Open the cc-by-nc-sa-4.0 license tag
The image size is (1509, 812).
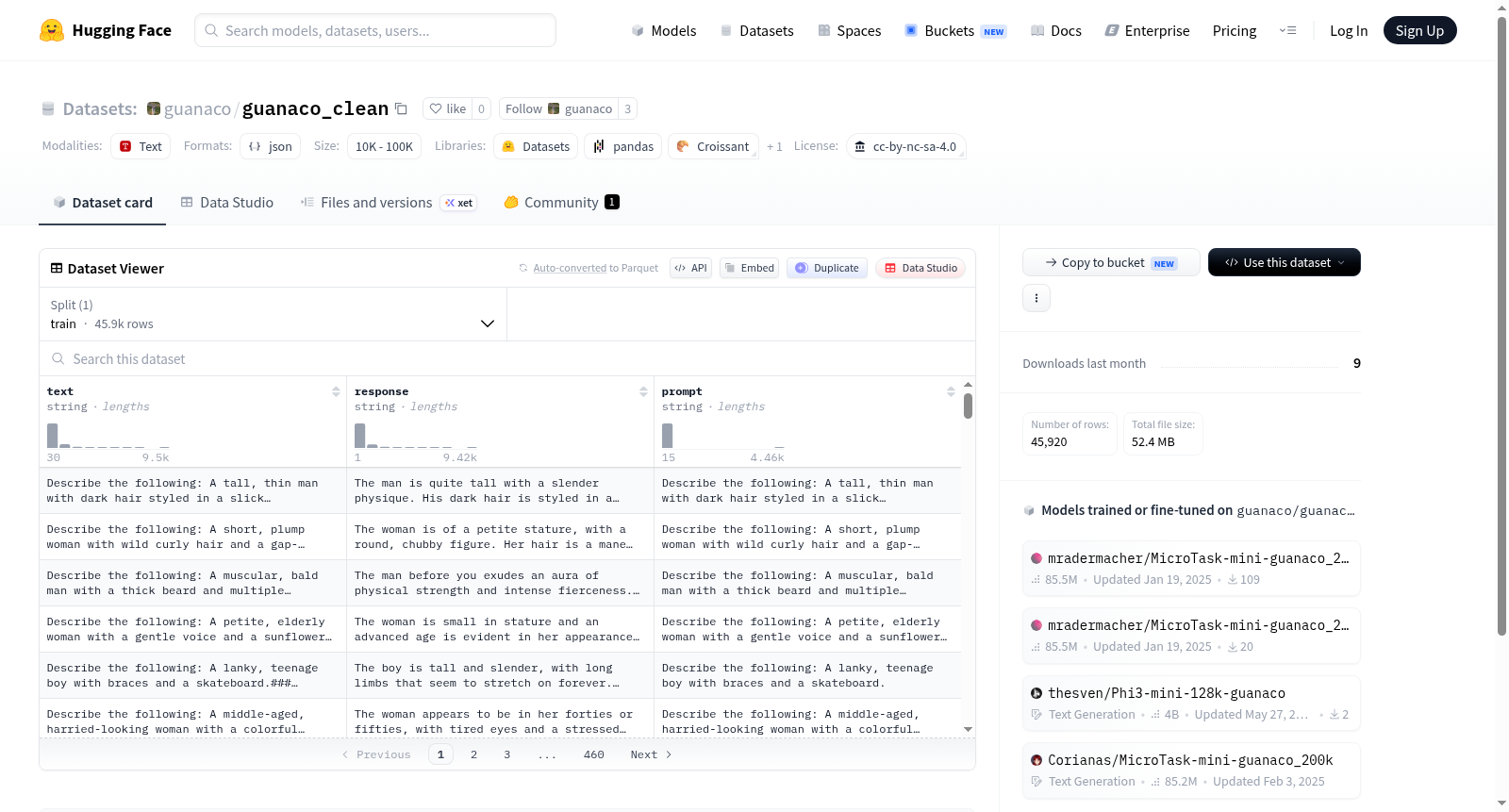905,146
